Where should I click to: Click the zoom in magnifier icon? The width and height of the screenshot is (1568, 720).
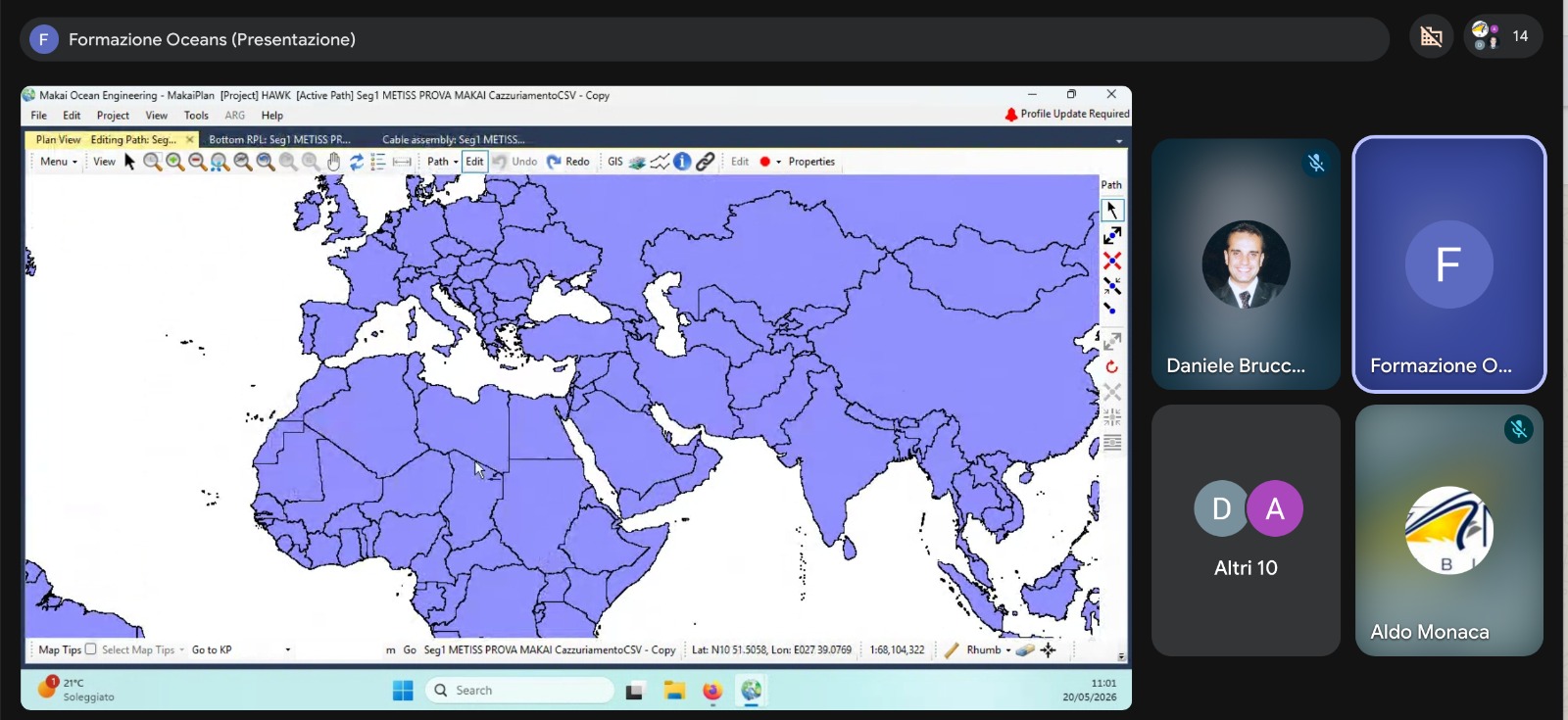[174, 162]
